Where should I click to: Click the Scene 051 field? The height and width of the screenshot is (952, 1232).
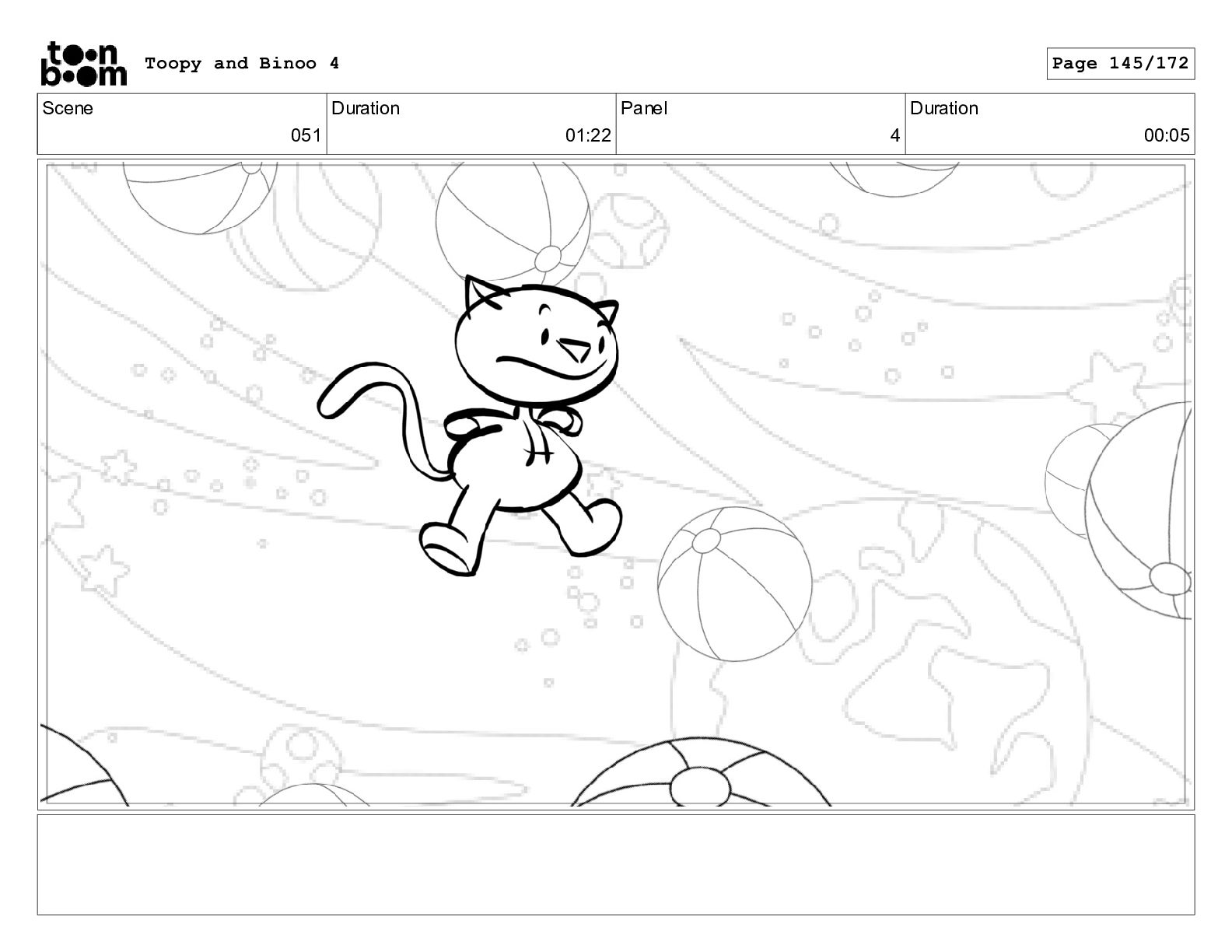[182, 124]
